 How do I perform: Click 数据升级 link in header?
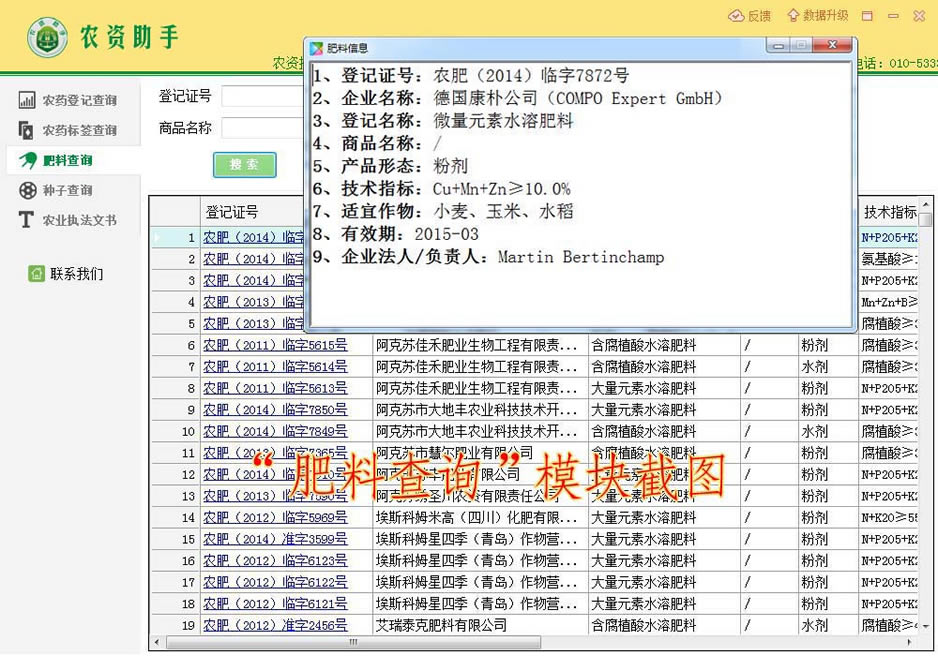tap(826, 15)
